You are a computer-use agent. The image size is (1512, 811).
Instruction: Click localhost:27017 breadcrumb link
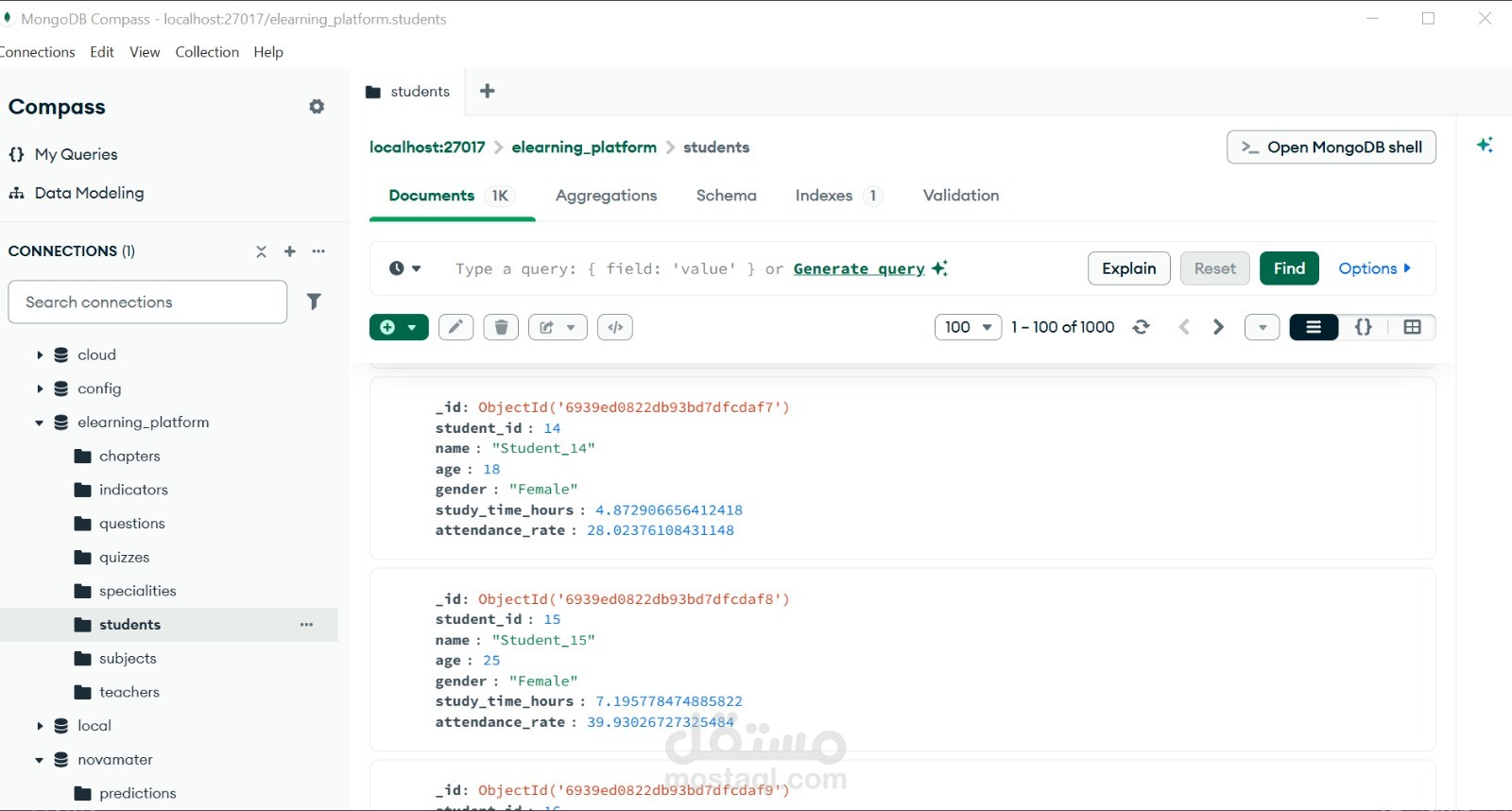click(x=427, y=147)
